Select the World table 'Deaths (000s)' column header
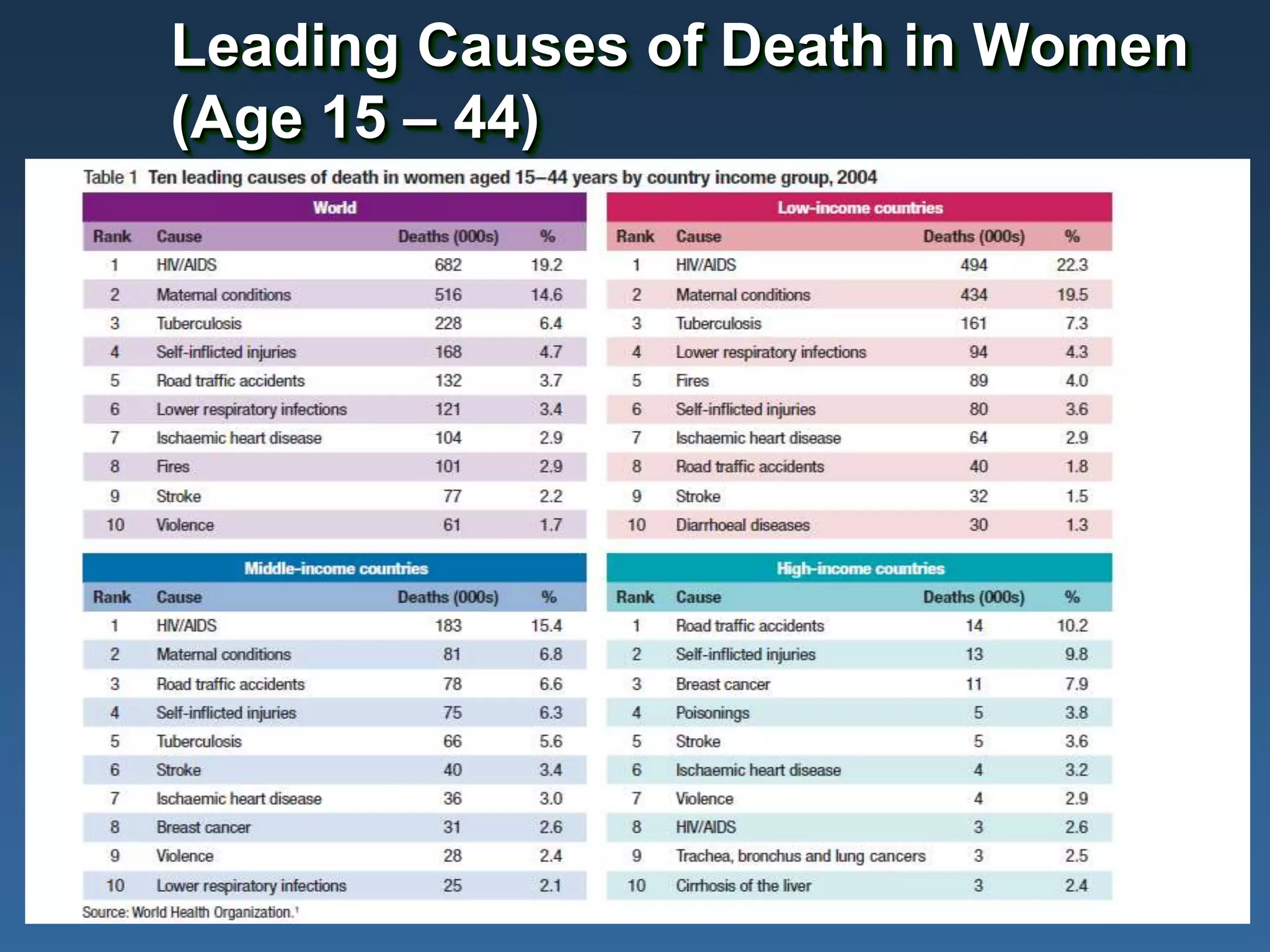 point(448,237)
